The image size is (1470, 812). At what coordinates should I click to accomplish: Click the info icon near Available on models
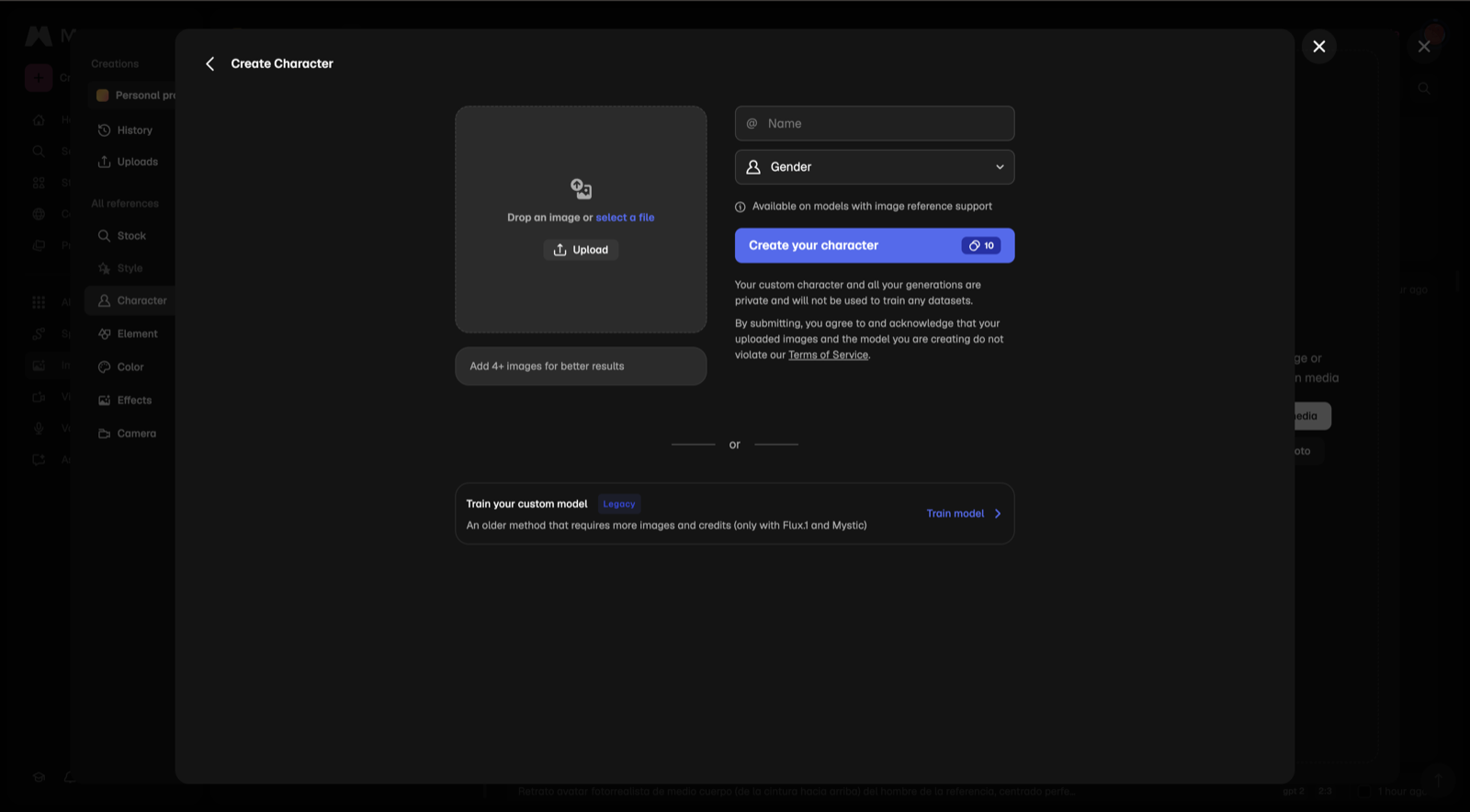(741, 207)
